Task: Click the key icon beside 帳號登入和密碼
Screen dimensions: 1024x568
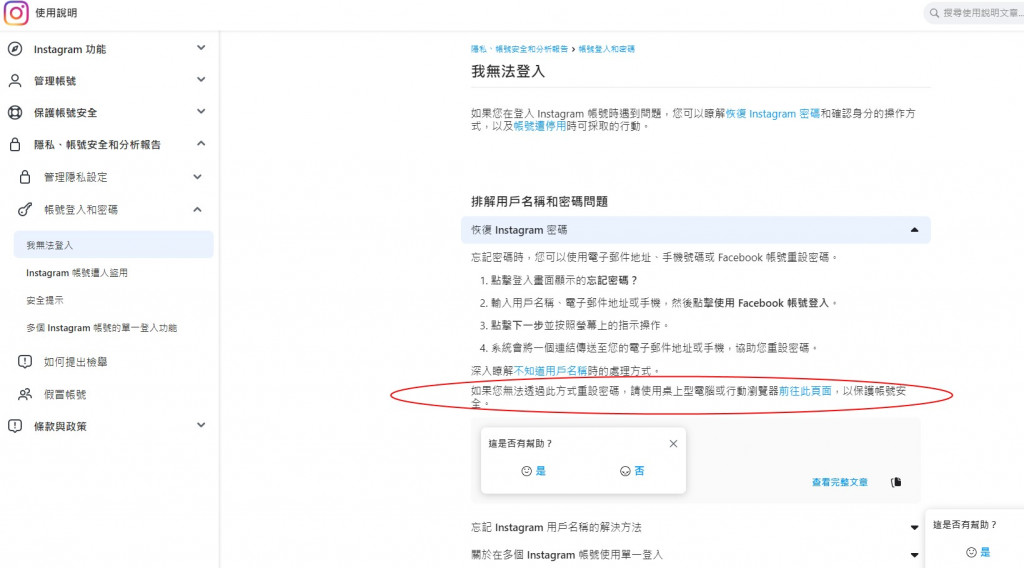Action: click(25, 210)
